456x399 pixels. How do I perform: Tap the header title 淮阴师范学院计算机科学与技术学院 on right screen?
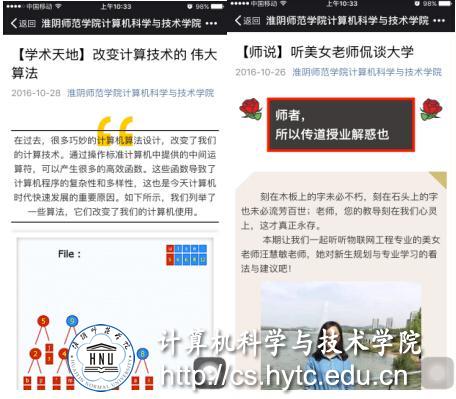[x=347, y=21]
